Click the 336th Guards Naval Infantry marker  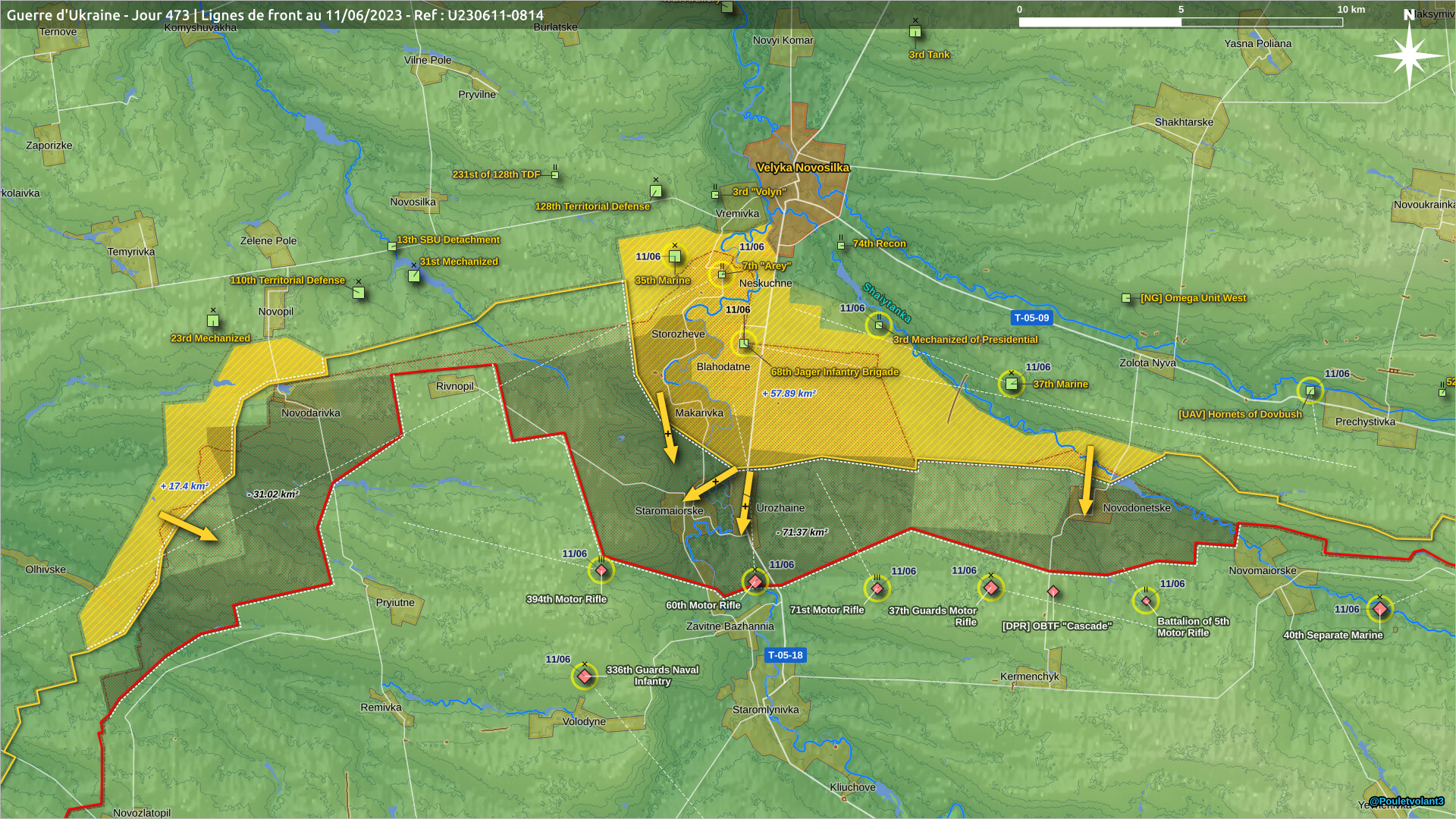point(584,675)
